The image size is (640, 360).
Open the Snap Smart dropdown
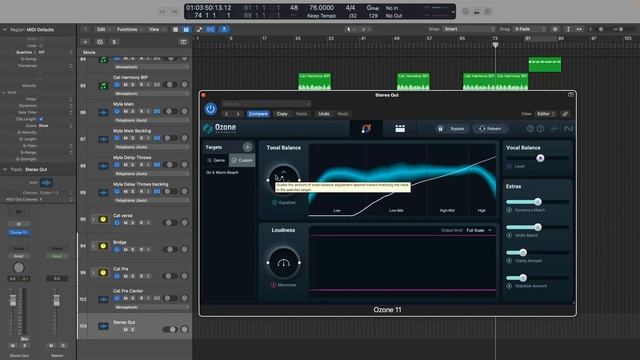point(469,29)
